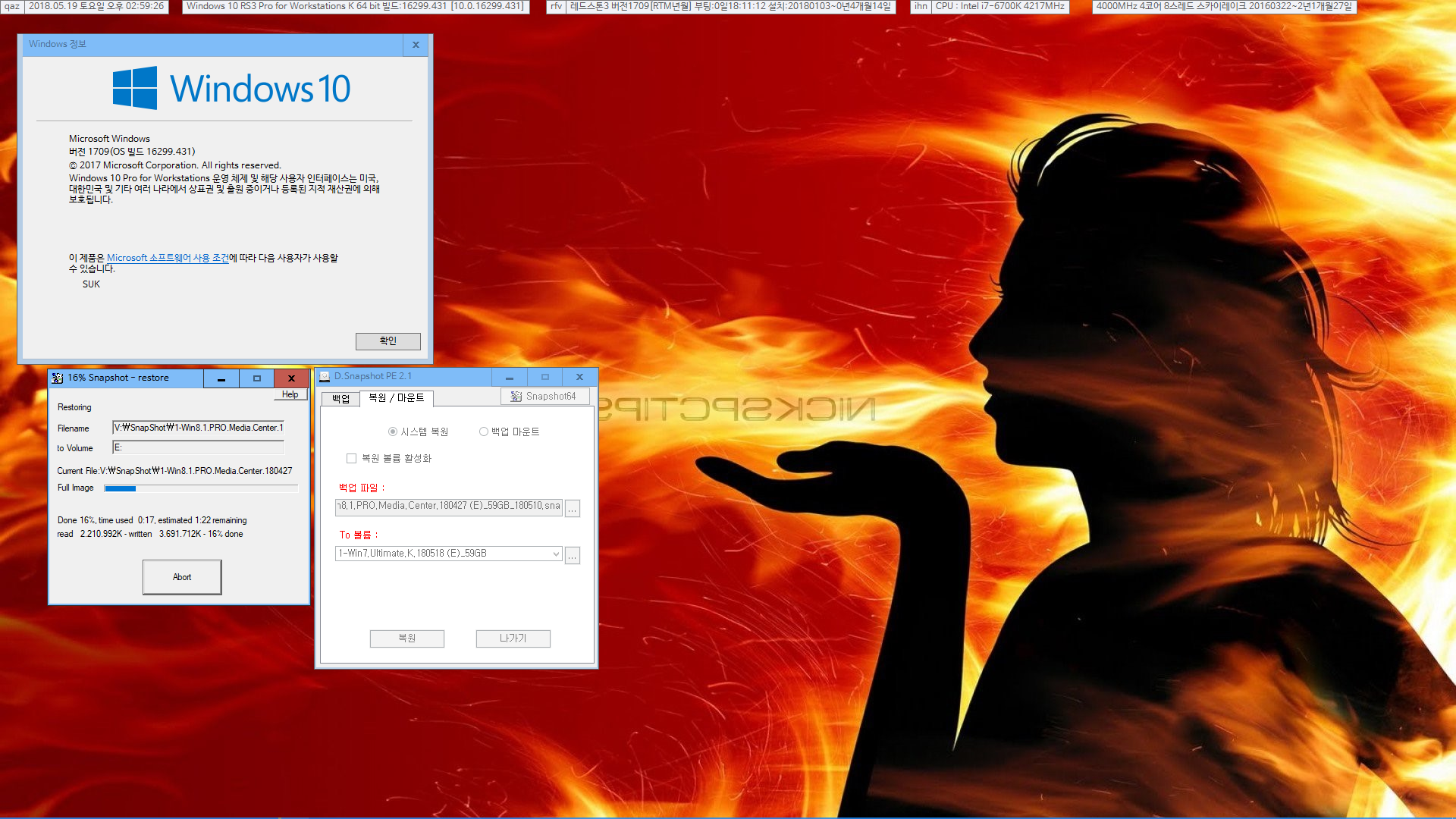Click the Snapshot64 button icon
This screenshot has width=1456, height=819.
pyautogui.click(x=516, y=397)
